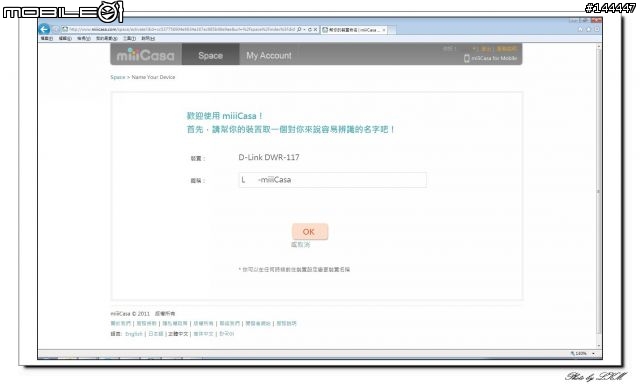Viewport: 640px width, 388px height.
Task: Open Favorites star icon in browser
Action: click(589, 29)
